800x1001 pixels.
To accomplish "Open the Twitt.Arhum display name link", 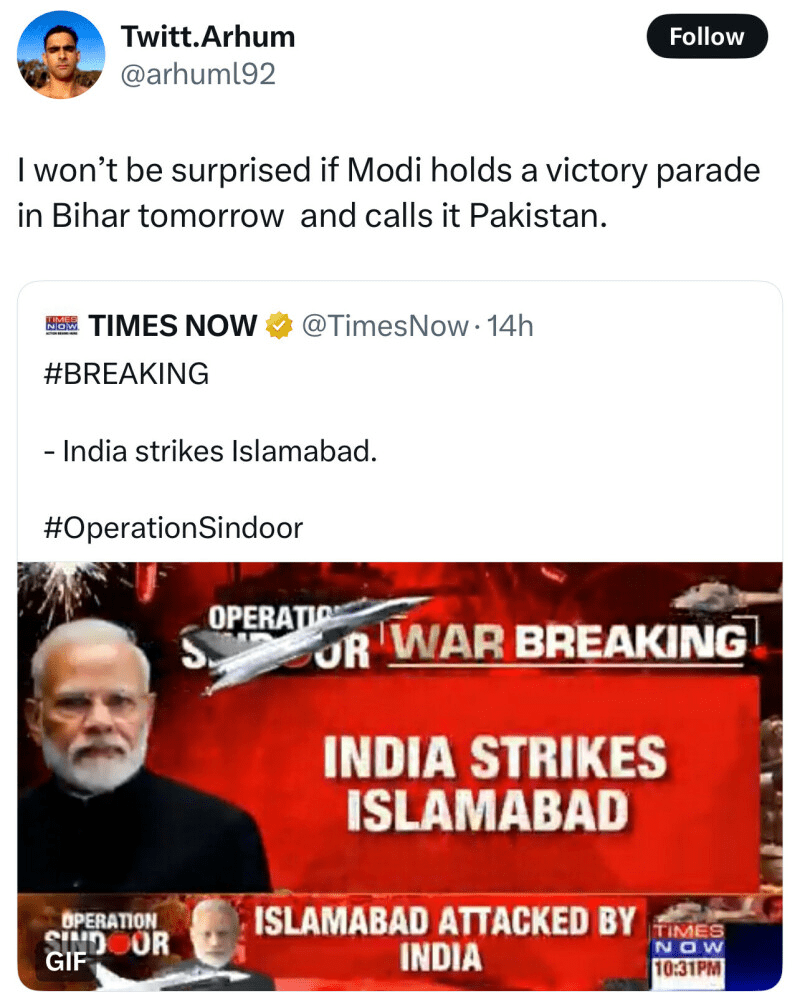I will pyautogui.click(x=208, y=37).
